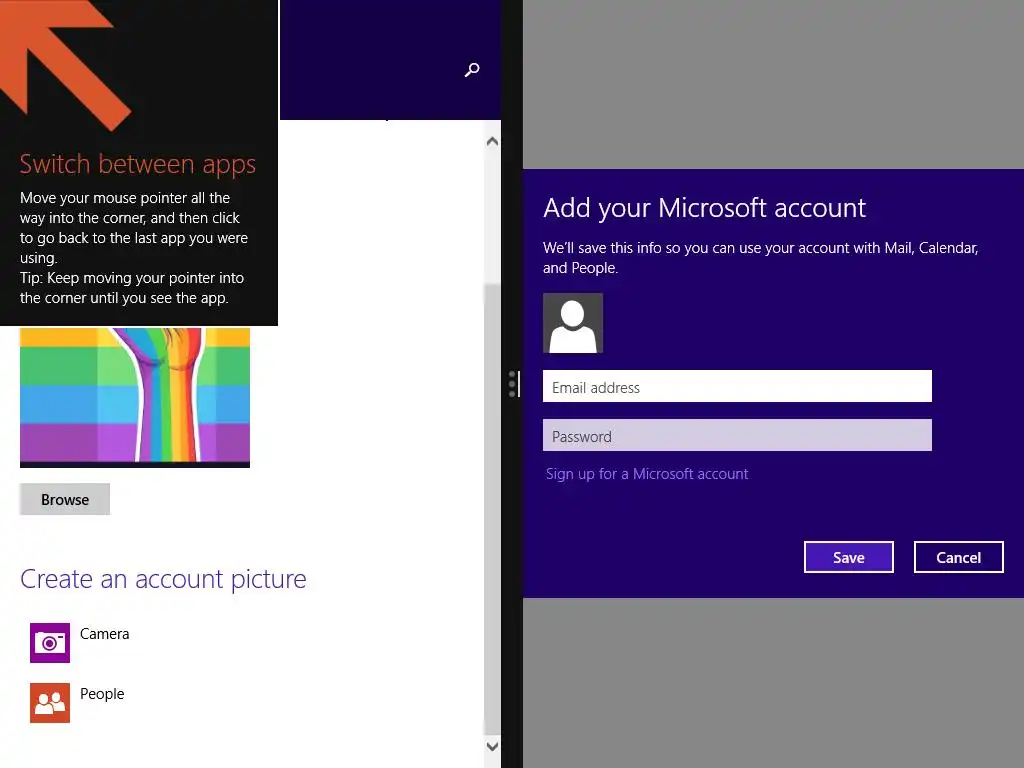The height and width of the screenshot is (768, 1024).
Task: Click the split-view divider handle
Action: (x=513, y=384)
